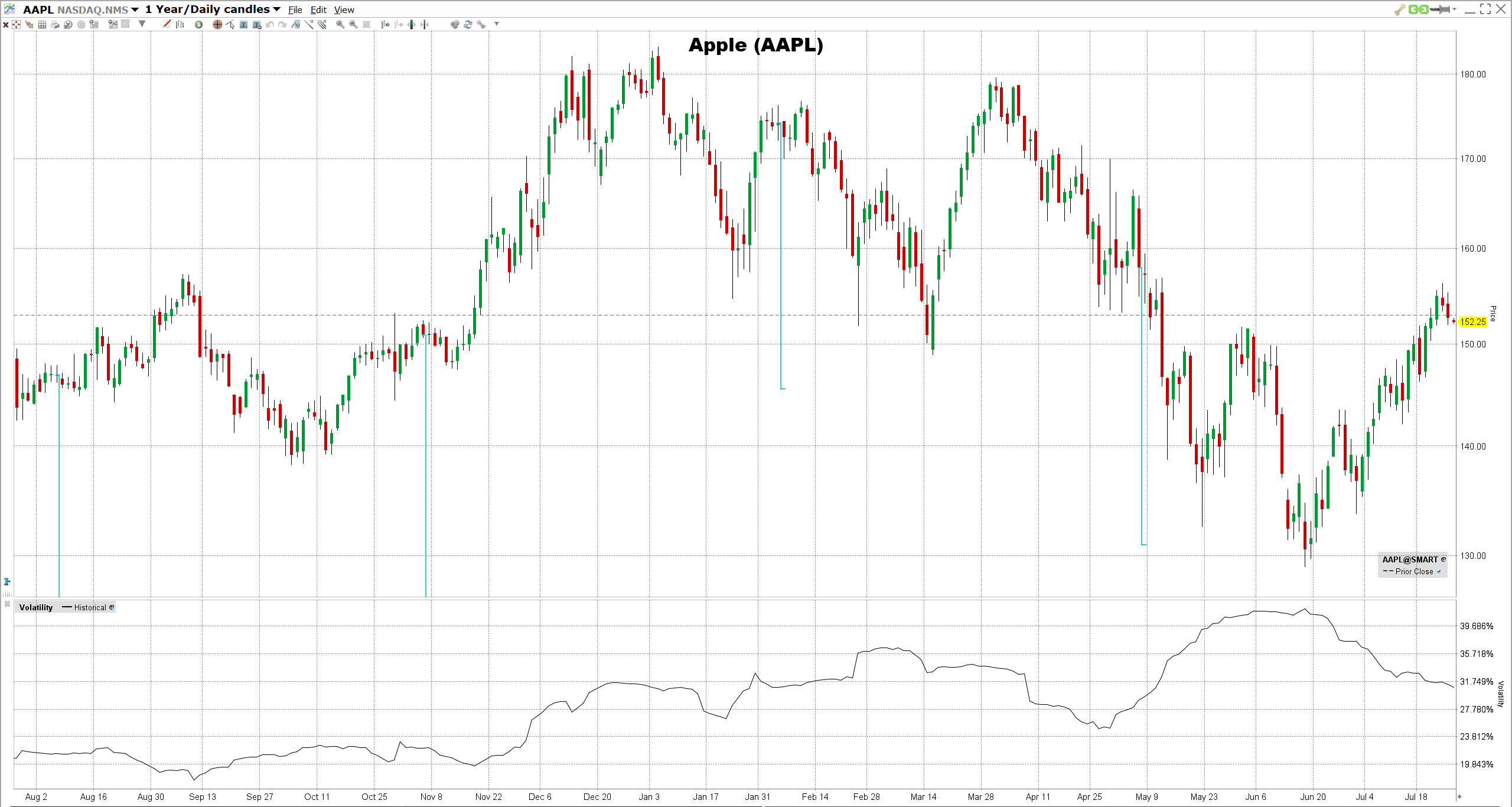This screenshot has width=1512, height=807.
Task: Click the hand pointer arrow toolbar icon
Action: pyautogui.click(x=30, y=24)
